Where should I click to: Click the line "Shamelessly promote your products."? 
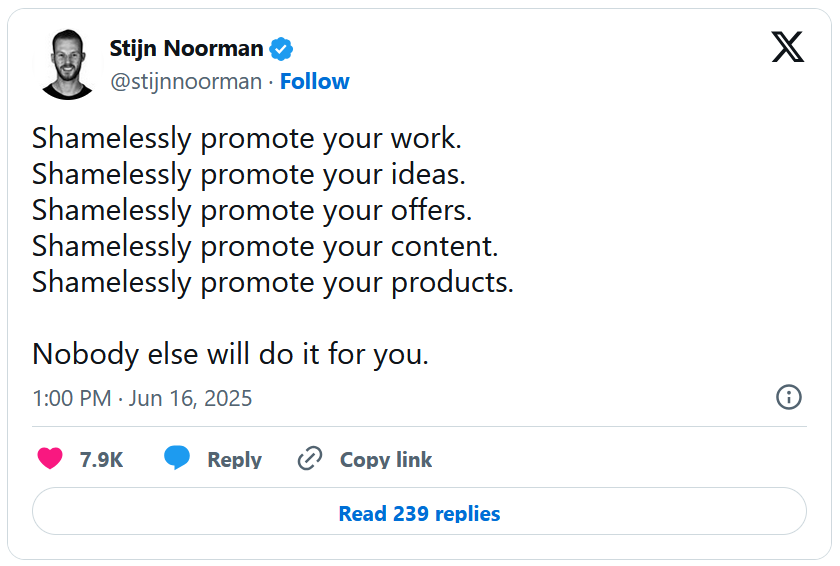[273, 282]
